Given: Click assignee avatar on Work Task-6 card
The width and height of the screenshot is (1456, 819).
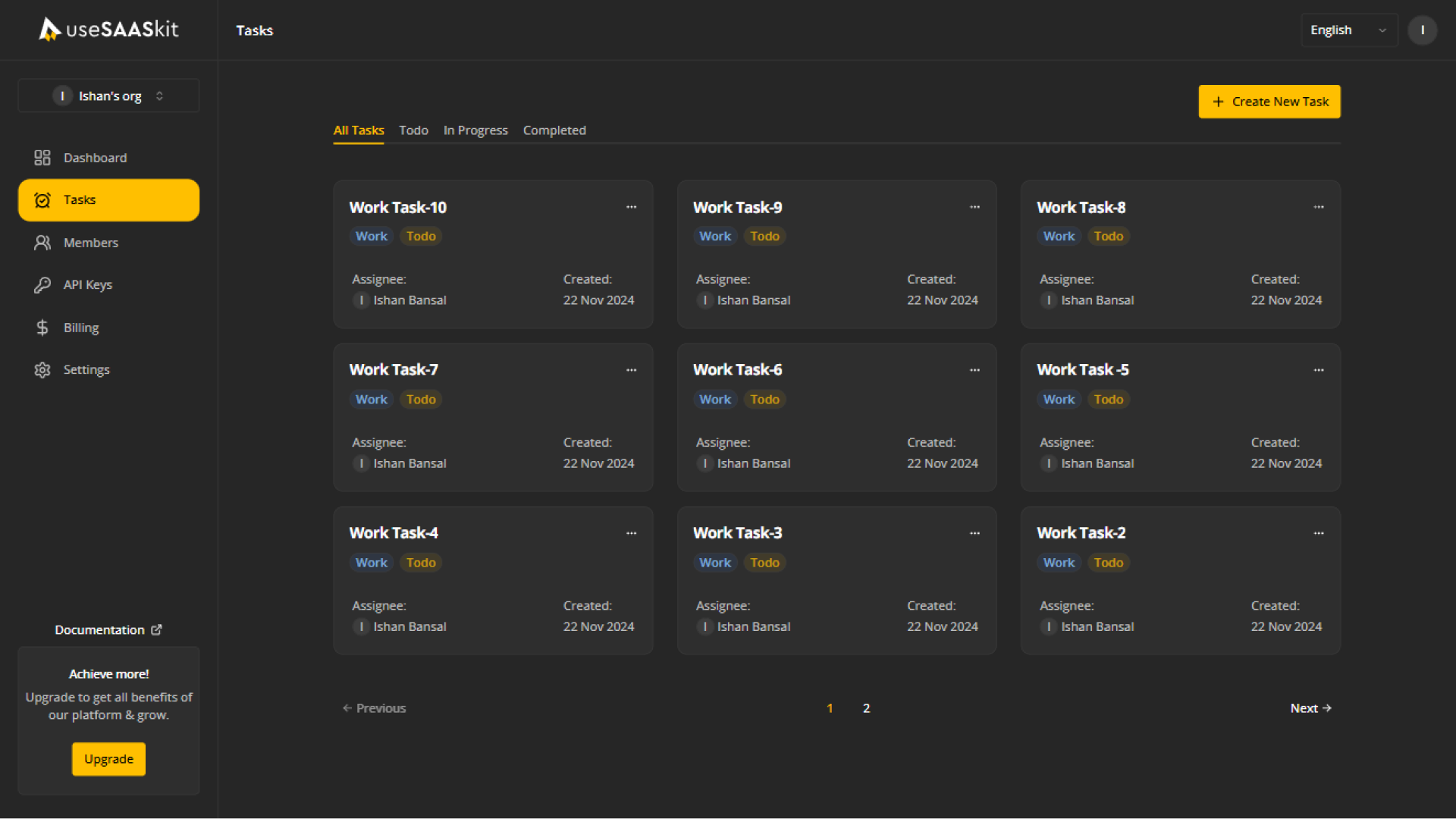Looking at the screenshot, I should click(x=705, y=463).
